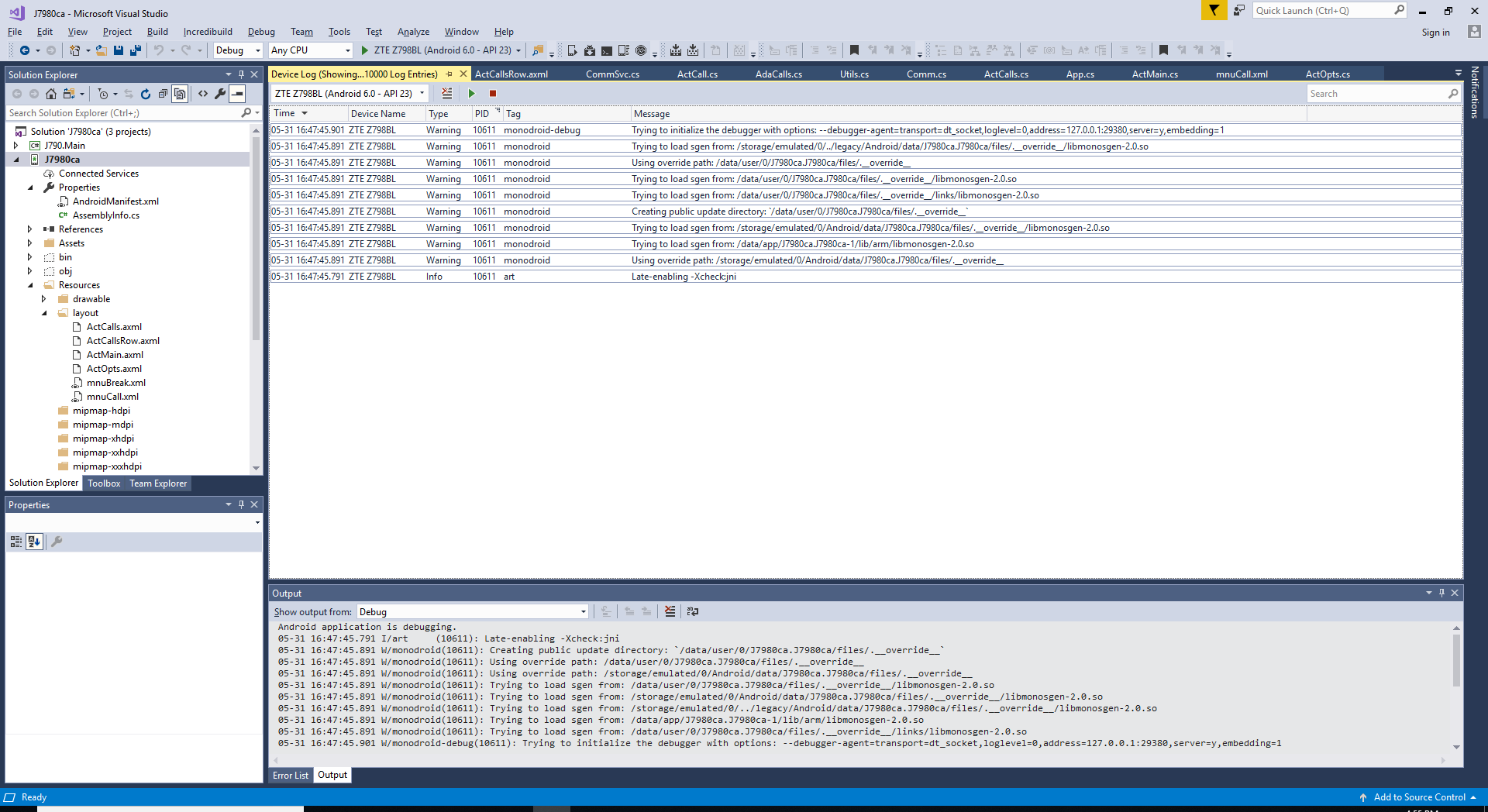Collapse the J7980ca project node
Viewport: 1488px width, 812px height.
pos(16,160)
